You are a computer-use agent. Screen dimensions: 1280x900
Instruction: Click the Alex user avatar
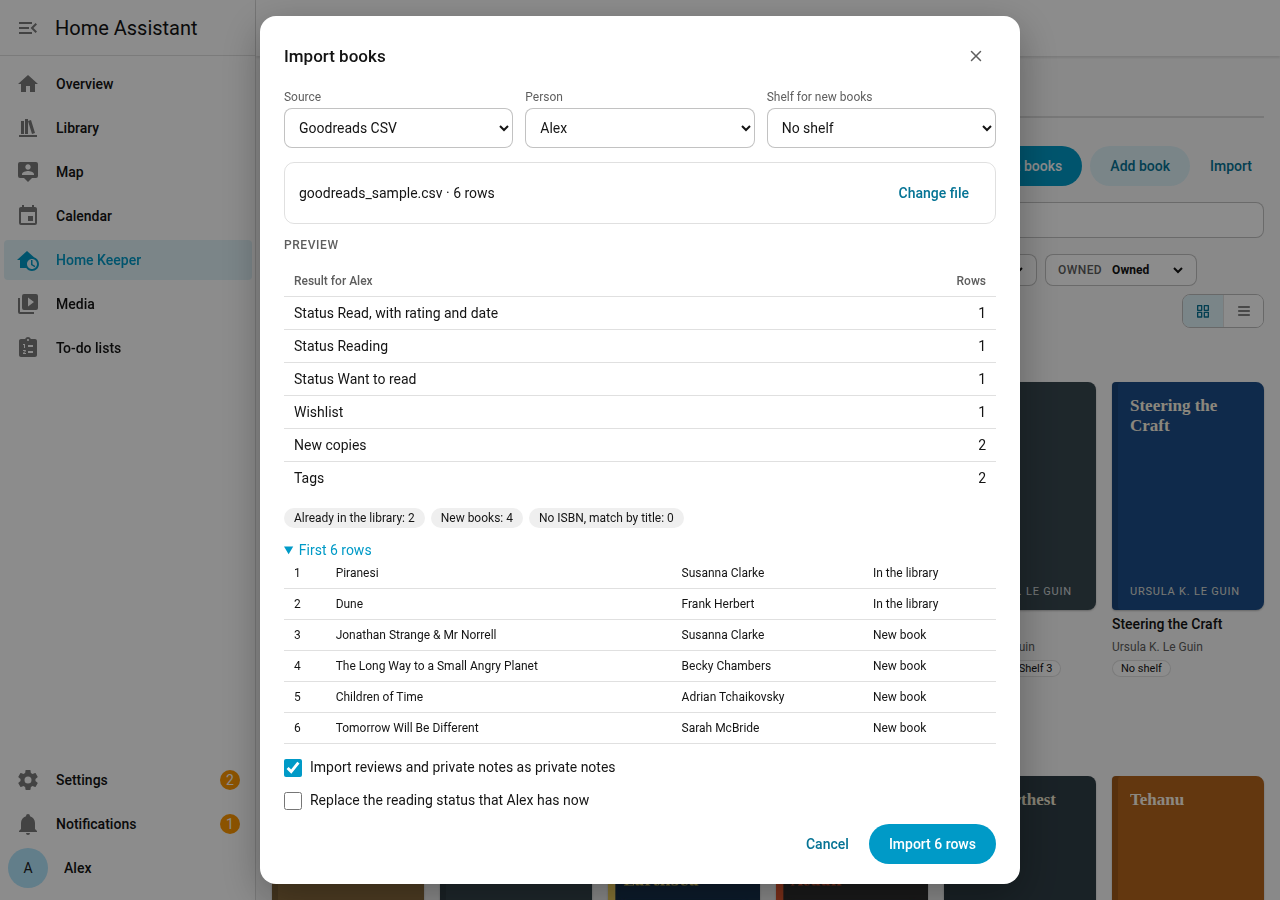point(28,868)
